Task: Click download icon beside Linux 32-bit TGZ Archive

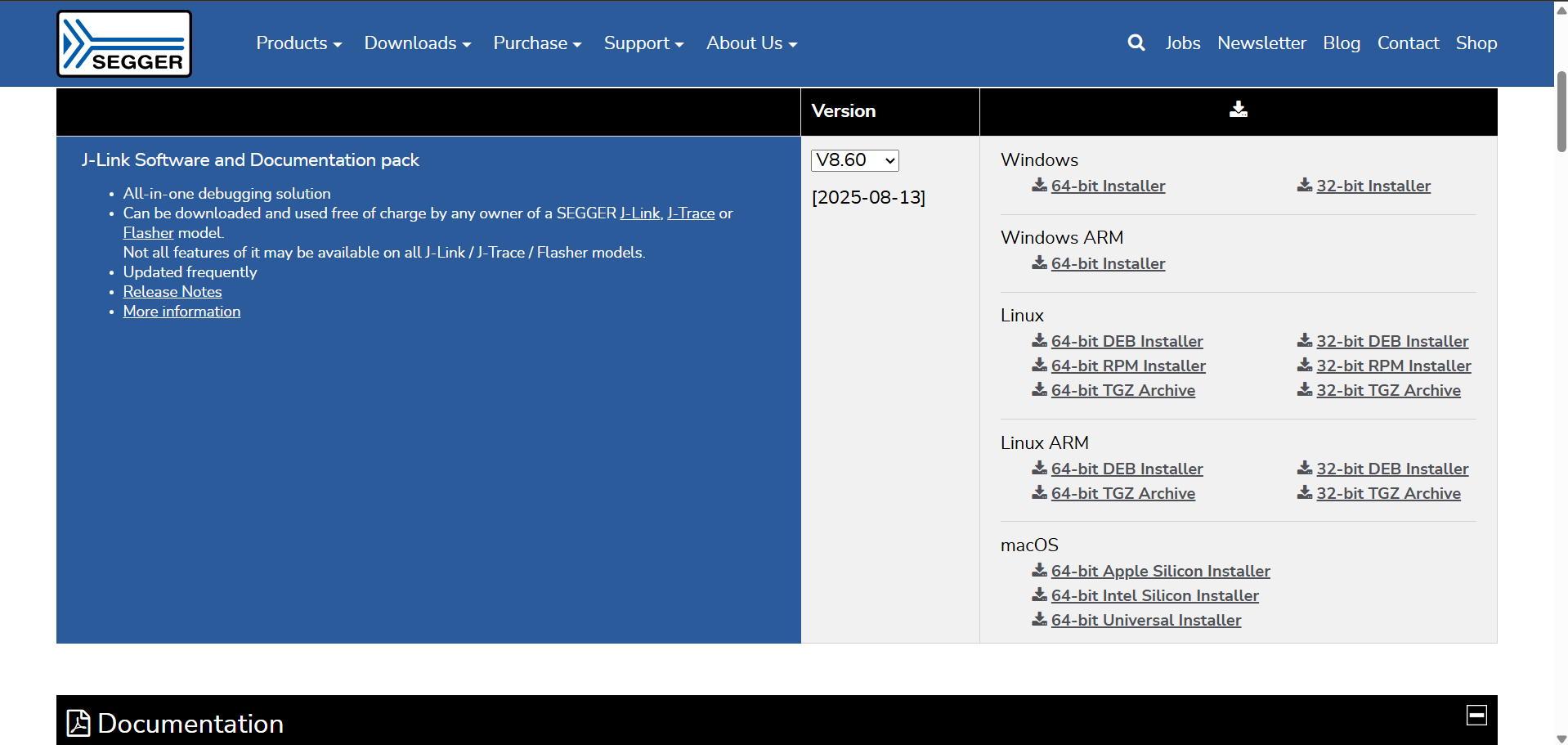Action: [1305, 389]
